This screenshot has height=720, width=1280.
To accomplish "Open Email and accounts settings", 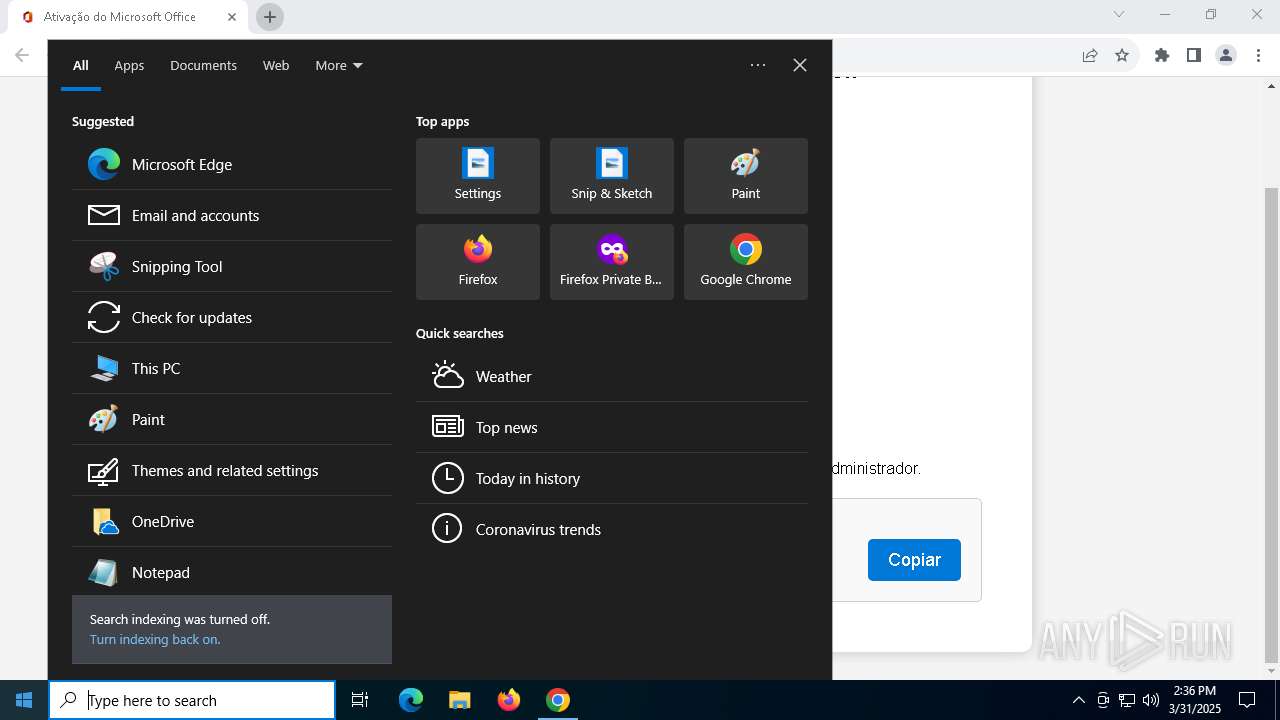I will tap(232, 215).
